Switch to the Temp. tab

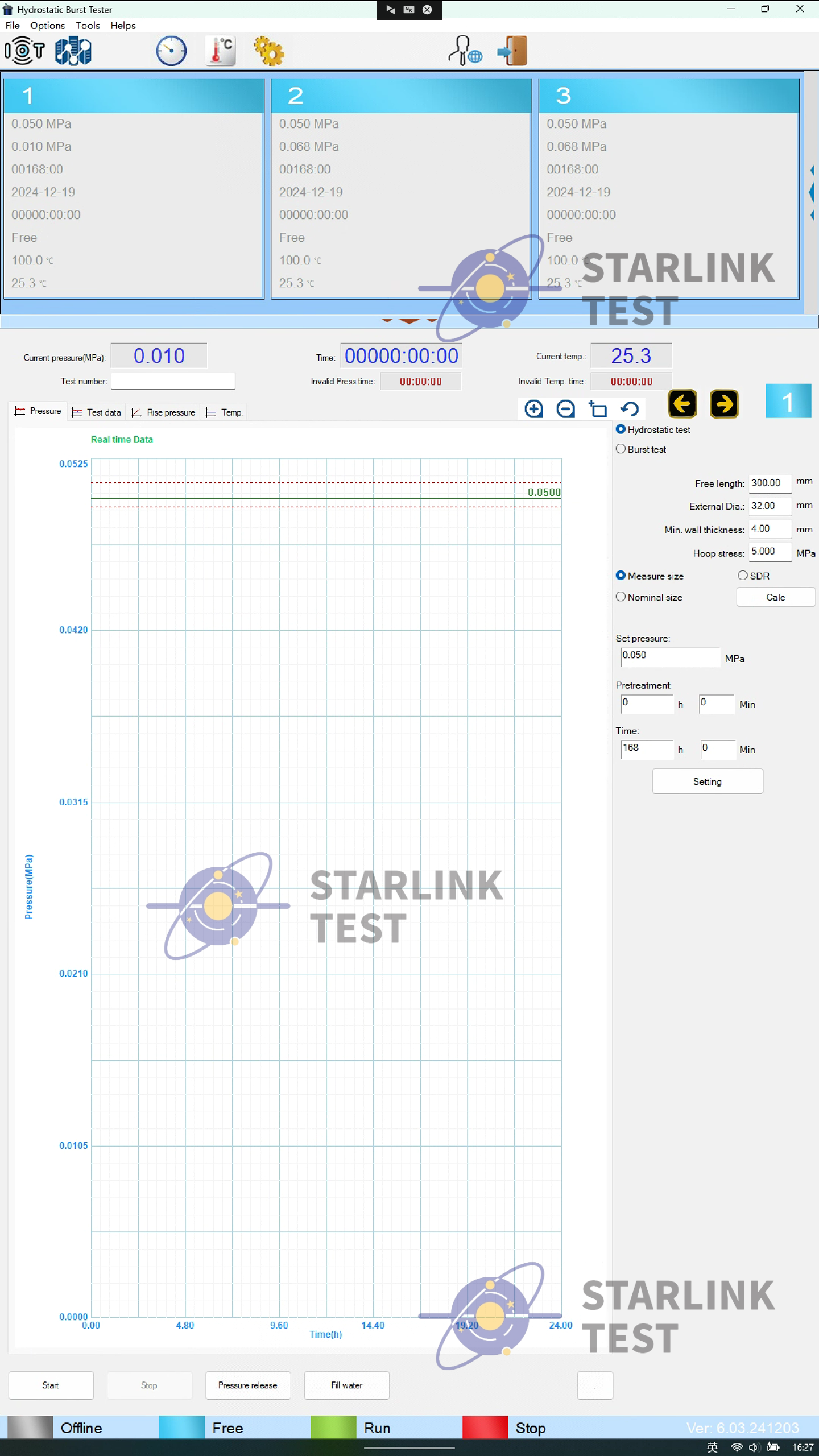[x=224, y=412]
